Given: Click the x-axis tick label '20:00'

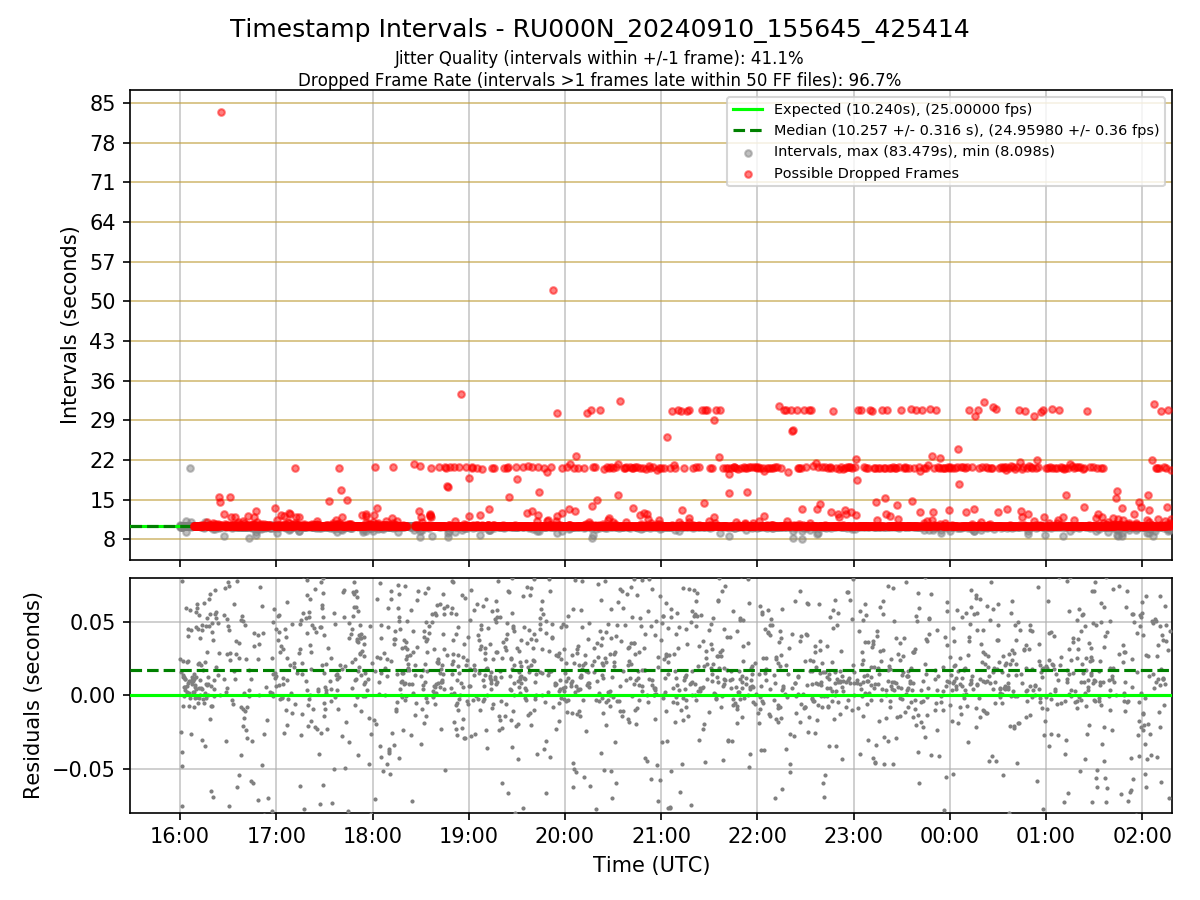Looking at the screenshot, I should point(565,834).
